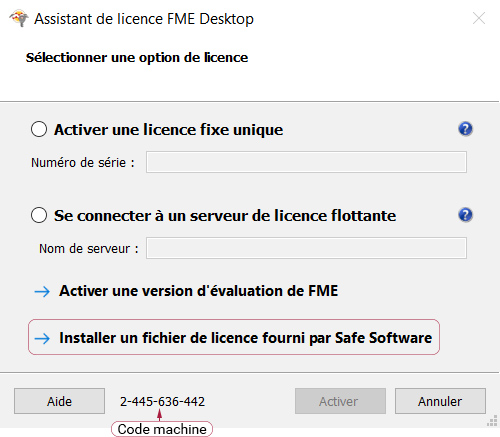Click blue arrow beside FME evaluation version

pyautogui.click(x=42, y=291)
